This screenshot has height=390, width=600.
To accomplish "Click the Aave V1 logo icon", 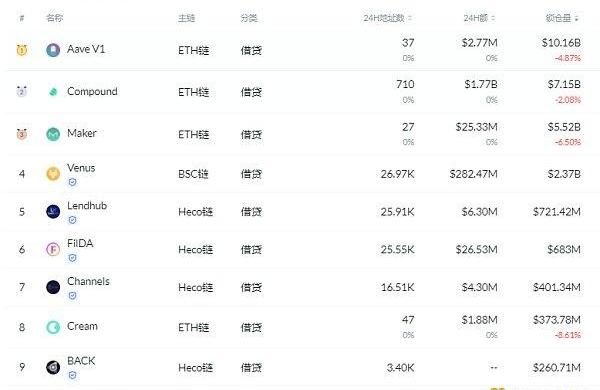I will 53,50.
